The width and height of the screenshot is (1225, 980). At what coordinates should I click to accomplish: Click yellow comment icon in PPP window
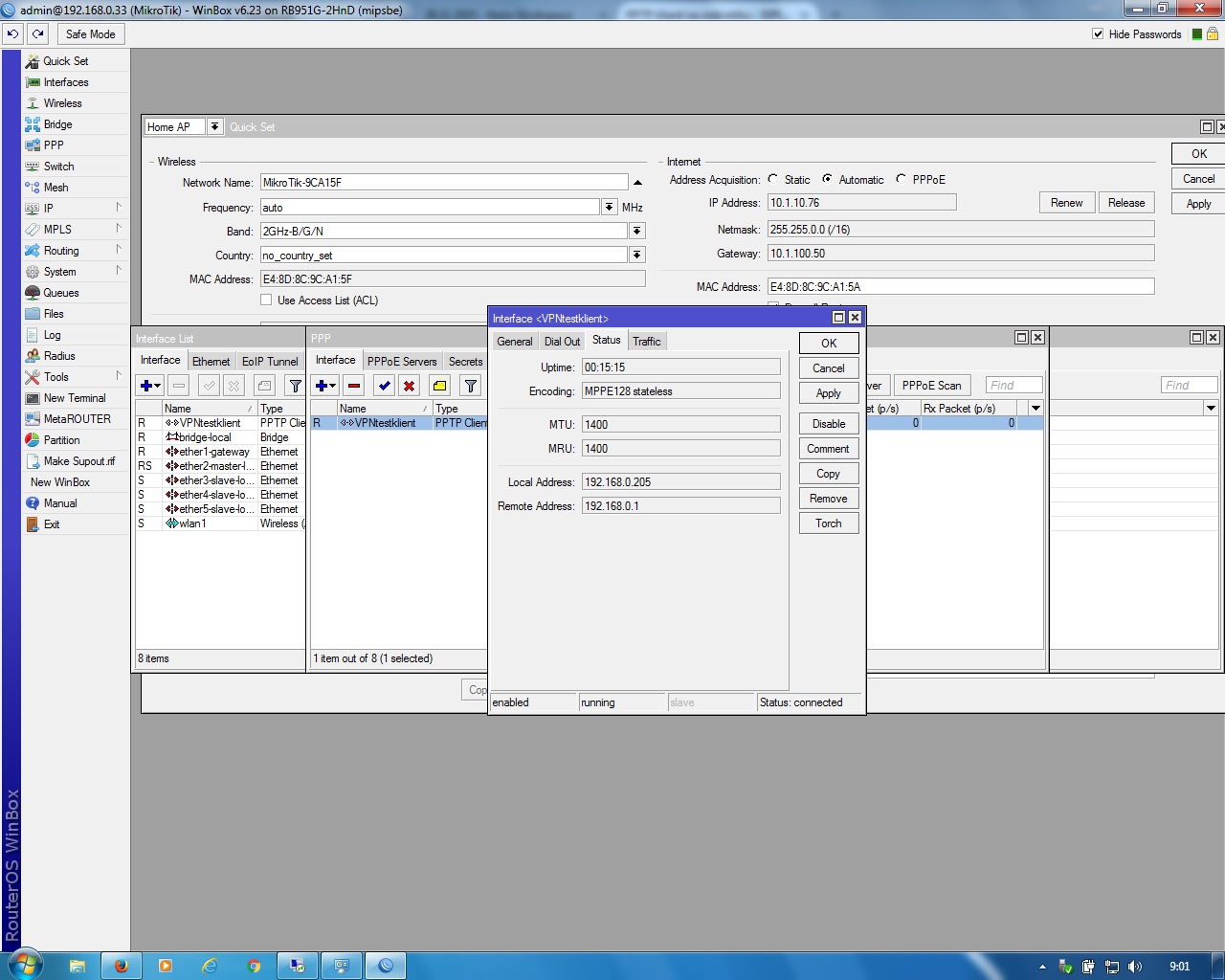click(440, 386)
